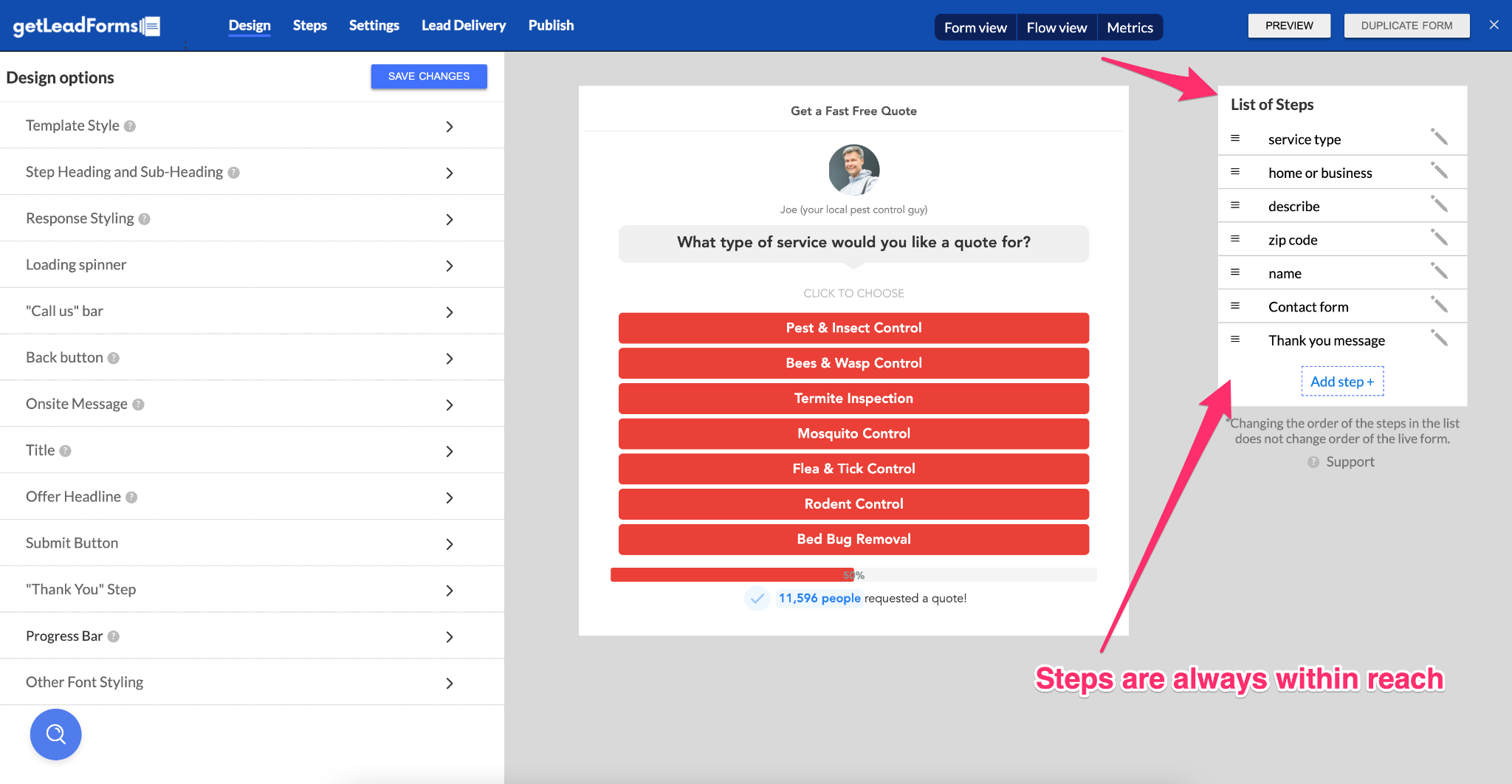Click help icon beside Template Style
The width and height of the screenshot is (1512, 784).
(130, 126)
